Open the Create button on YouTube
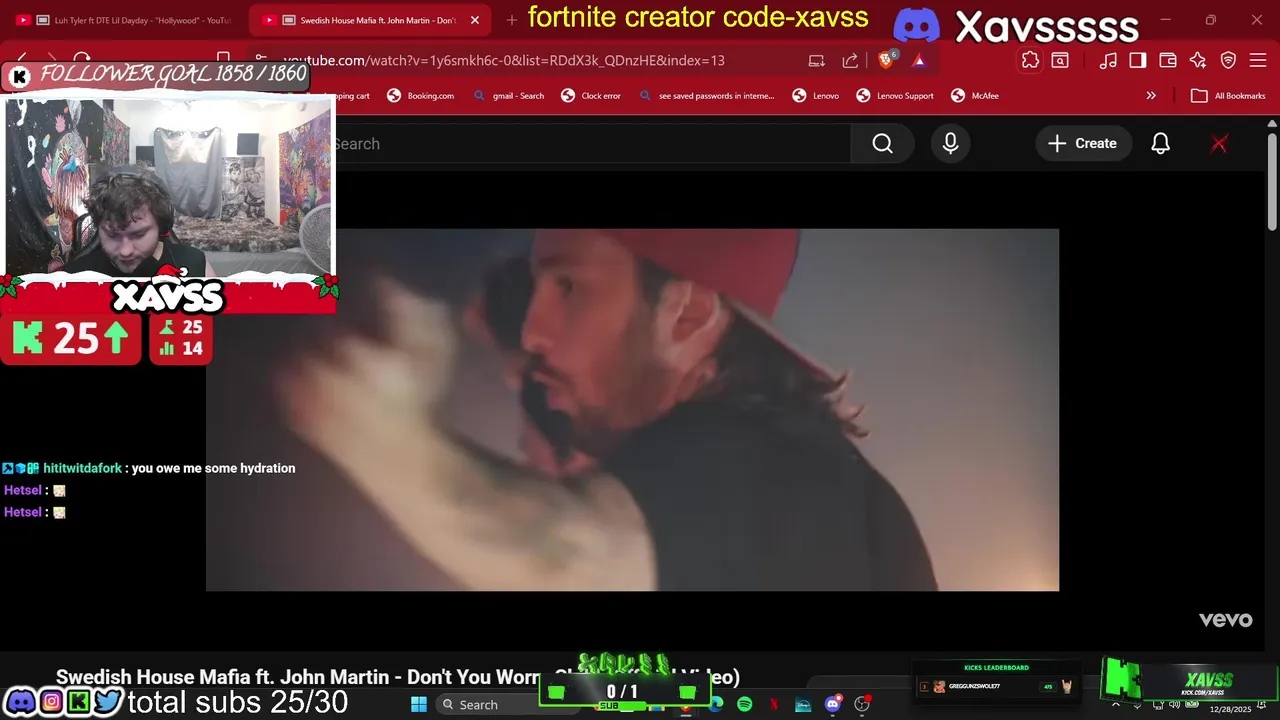 [x=1083, y=144]
